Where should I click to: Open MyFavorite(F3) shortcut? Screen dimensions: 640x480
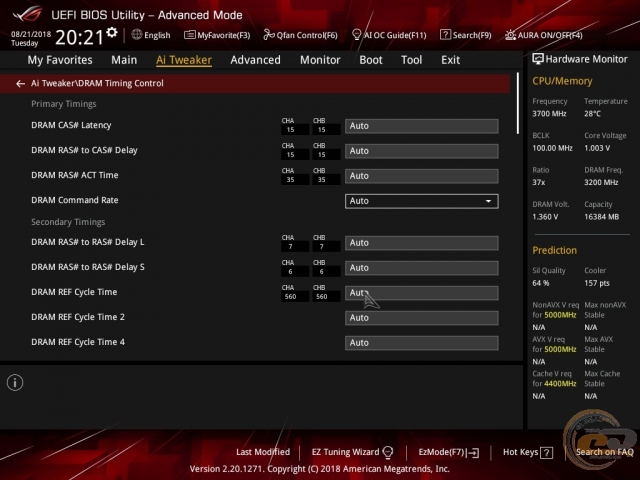(x=217, y=35)
